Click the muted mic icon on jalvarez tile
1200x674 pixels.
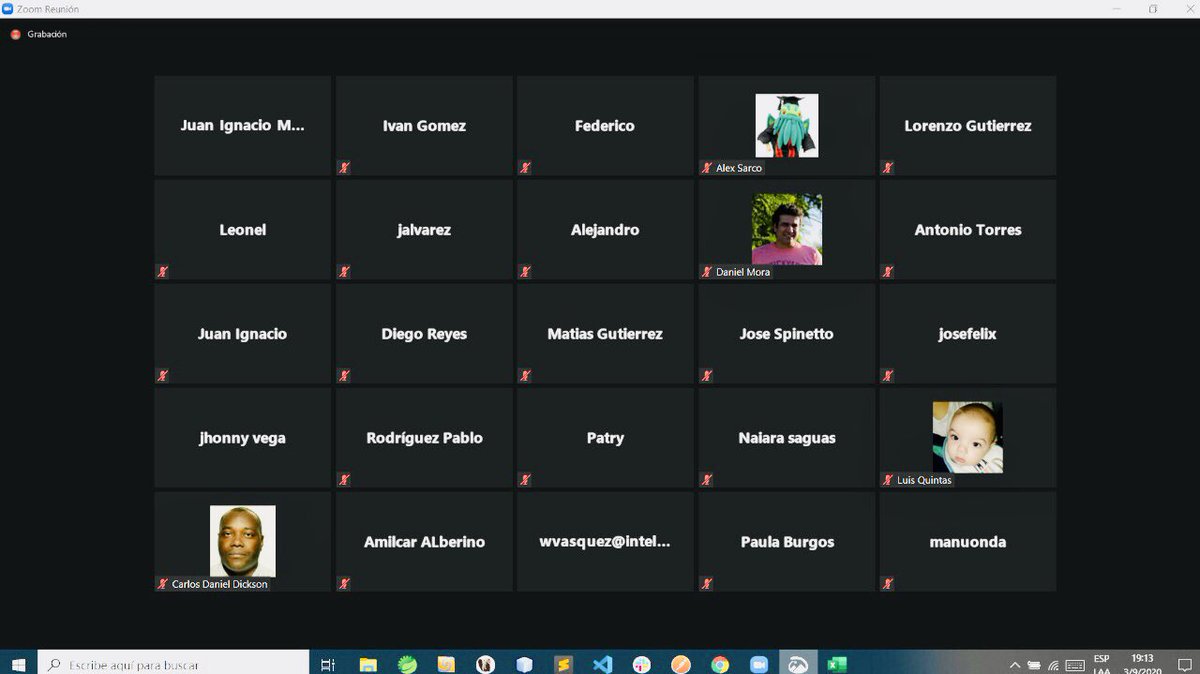pos(344,272)
